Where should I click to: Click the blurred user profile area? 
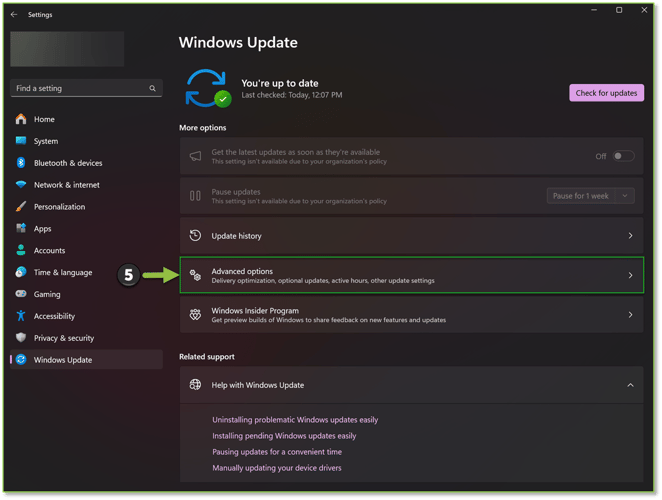coord(67,49)
